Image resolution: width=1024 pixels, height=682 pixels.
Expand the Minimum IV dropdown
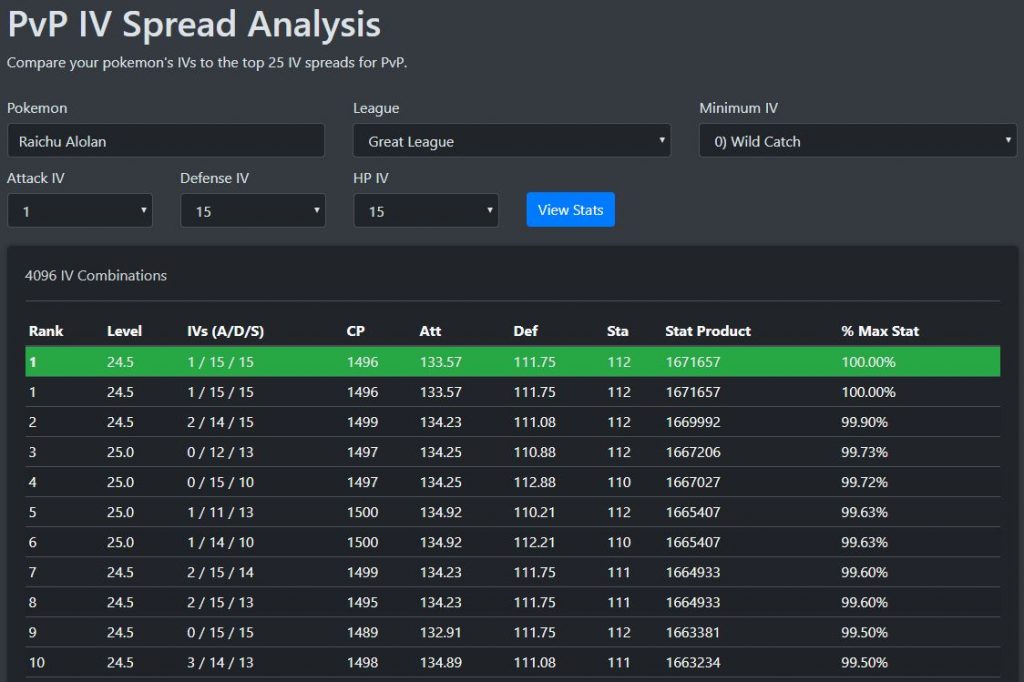click(857, 141)
